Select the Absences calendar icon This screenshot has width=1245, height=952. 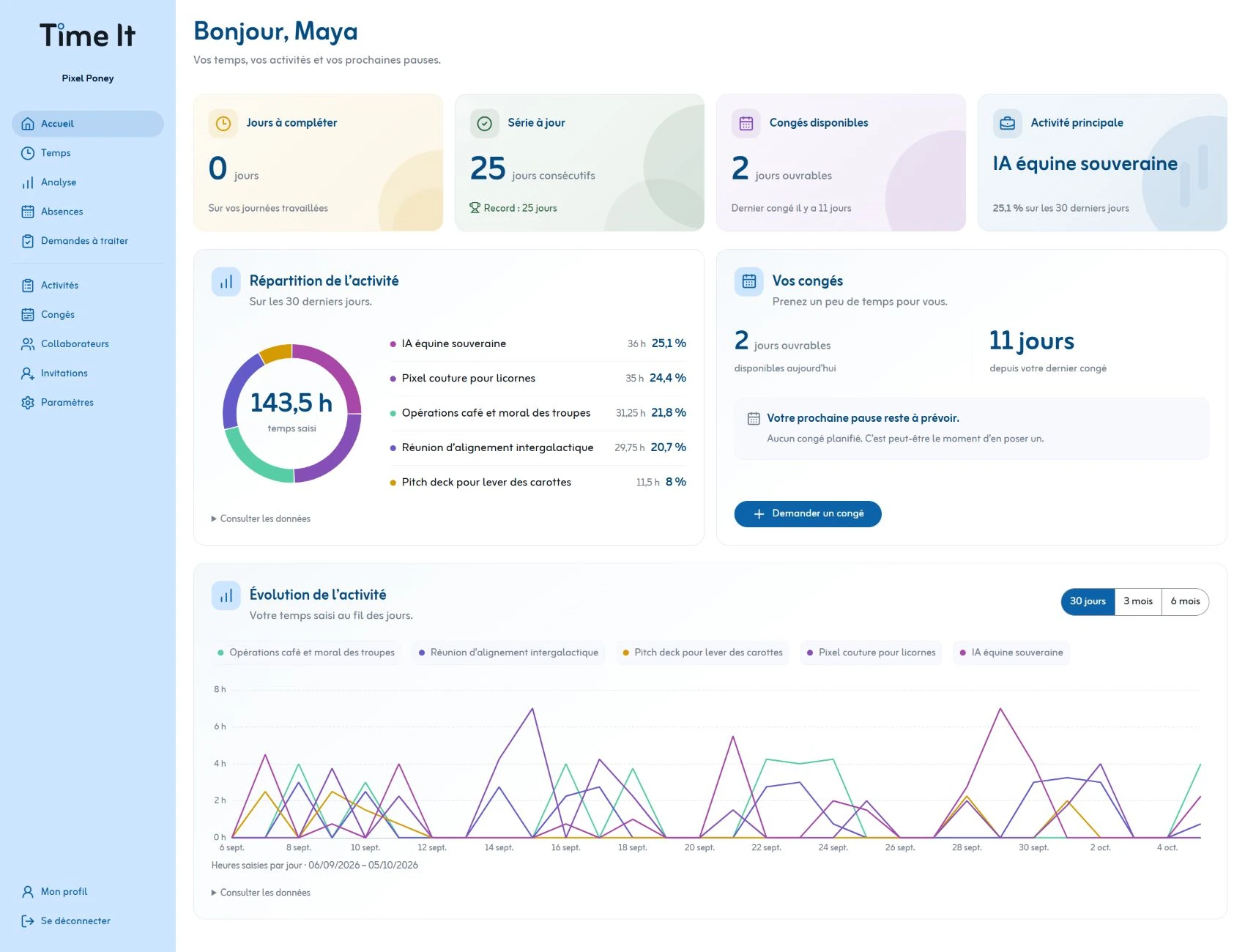click(28, 212)
